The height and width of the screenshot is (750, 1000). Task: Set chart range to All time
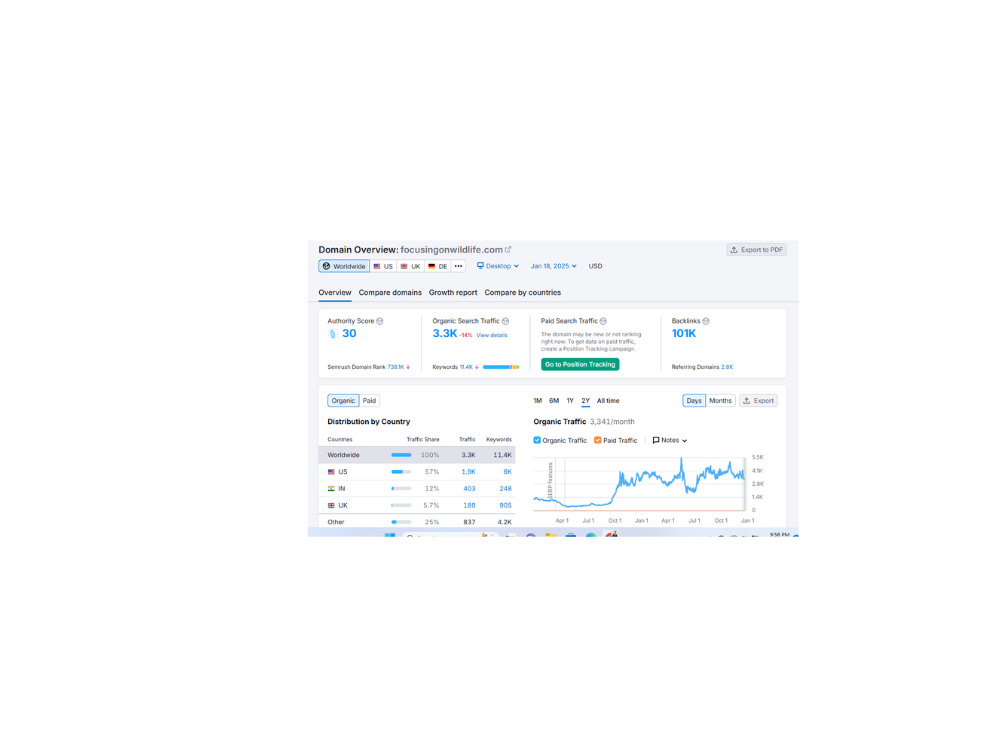pos(608,401)
